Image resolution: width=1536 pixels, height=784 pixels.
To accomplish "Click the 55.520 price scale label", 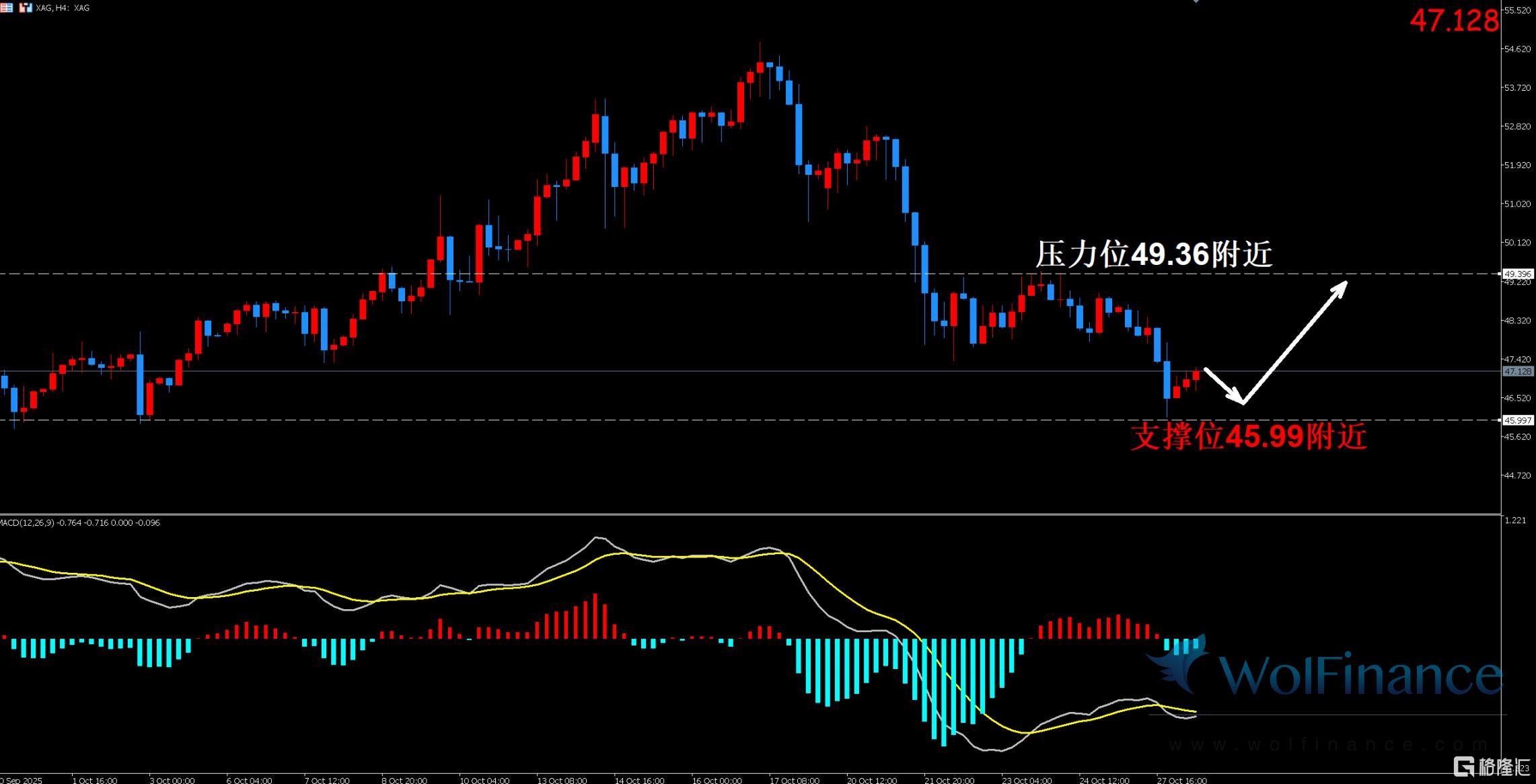I will pos(1517,11).
